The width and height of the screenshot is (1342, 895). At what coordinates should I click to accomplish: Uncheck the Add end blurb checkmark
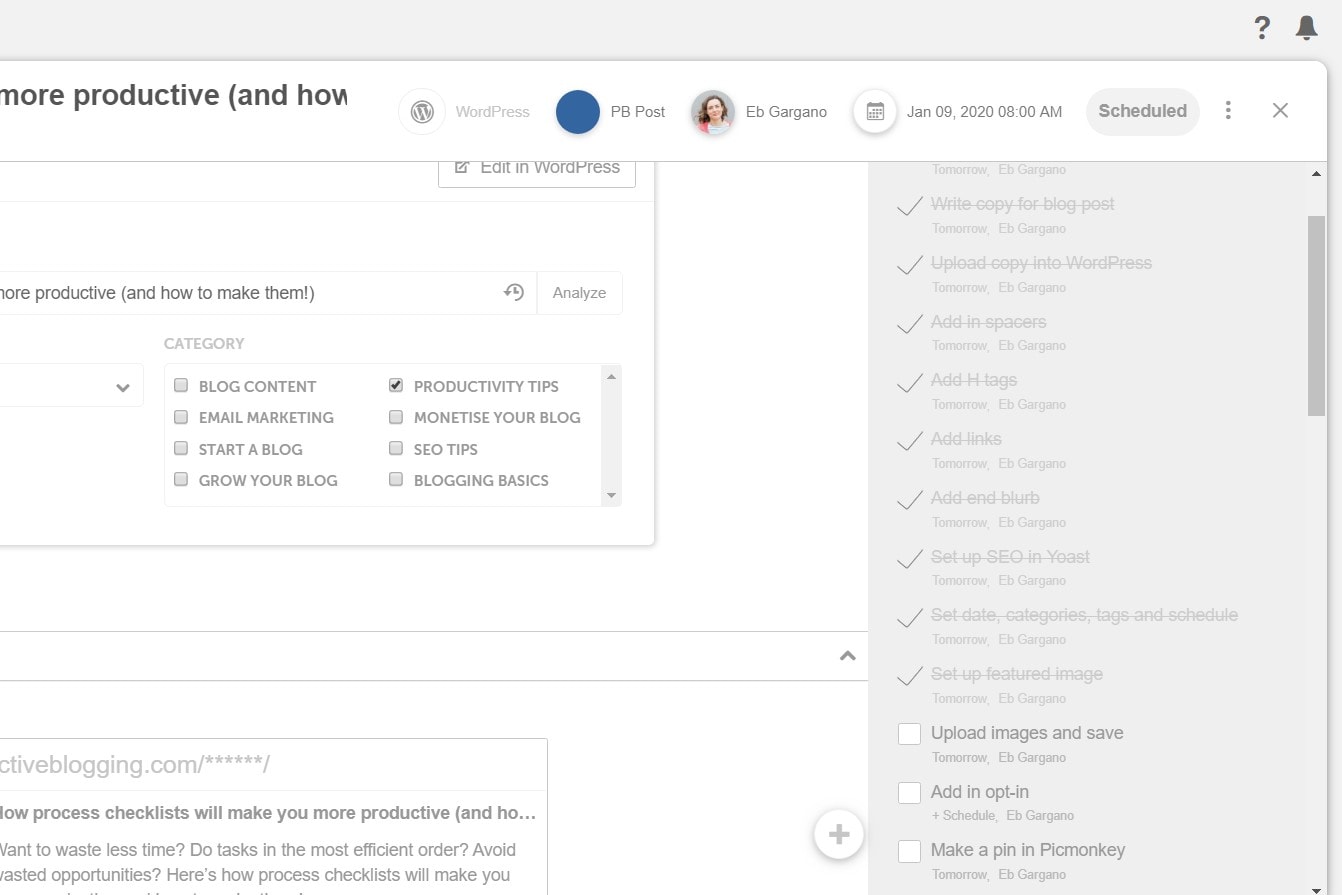tap(909, 500)
